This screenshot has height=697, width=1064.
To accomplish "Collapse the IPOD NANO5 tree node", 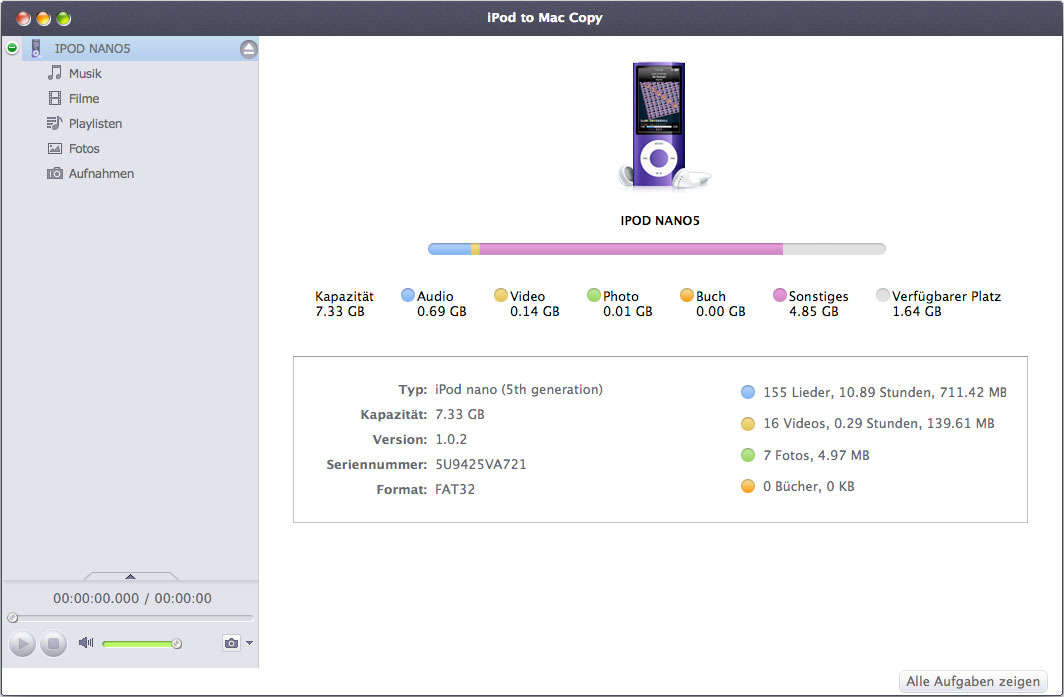I will 12,48.
